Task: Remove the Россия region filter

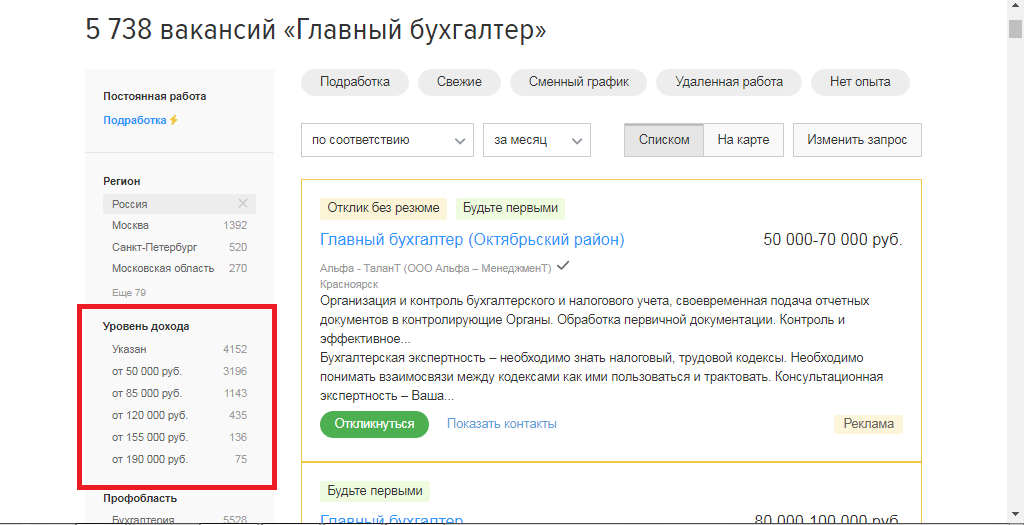Action: 242,204
